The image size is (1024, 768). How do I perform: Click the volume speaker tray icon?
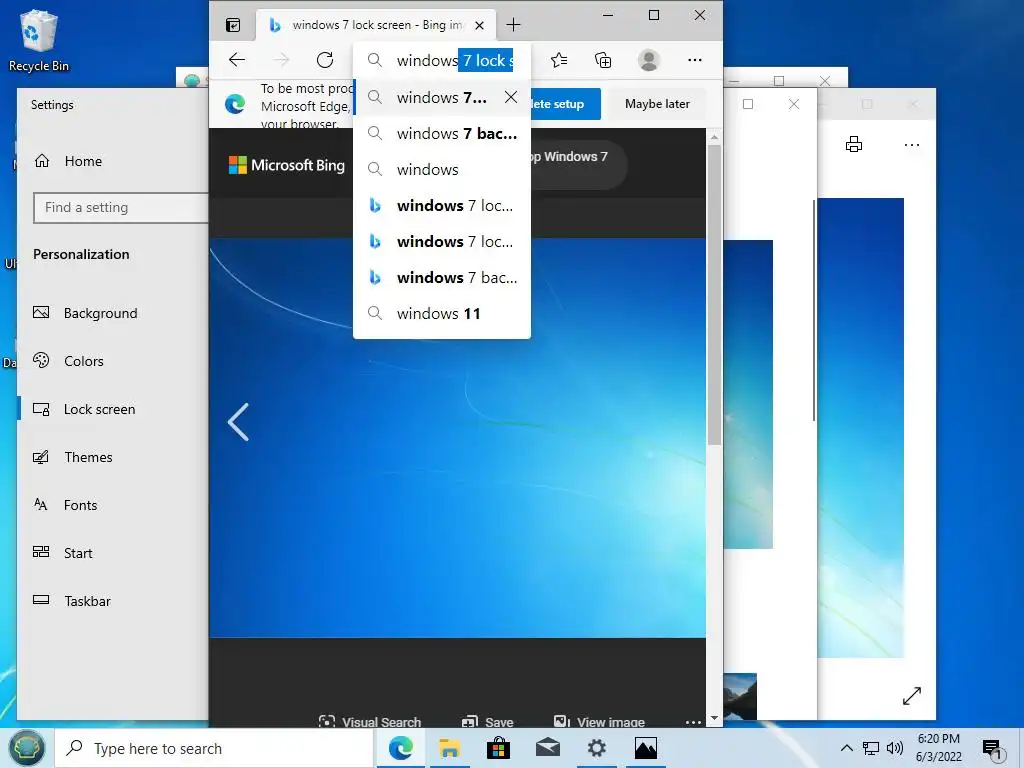tap(895, 748)
